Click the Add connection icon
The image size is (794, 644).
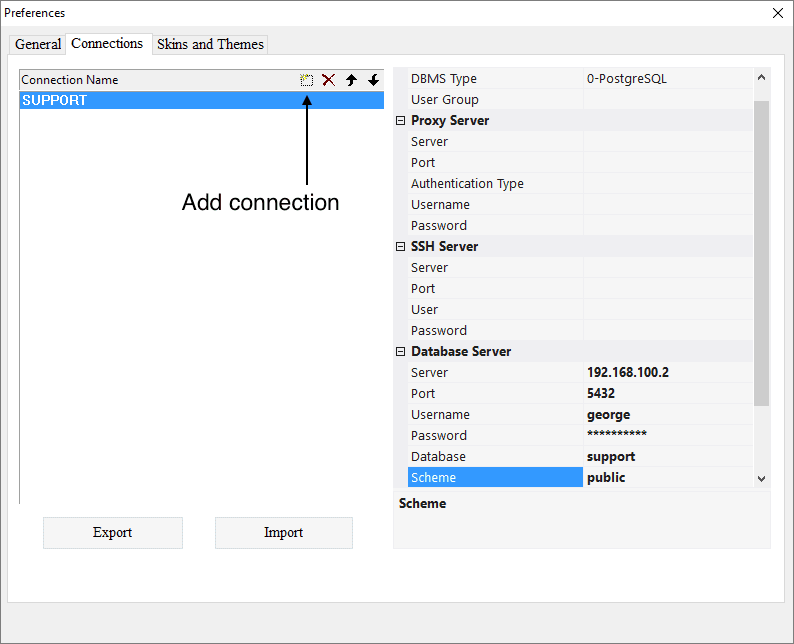(x=307, y=80)
